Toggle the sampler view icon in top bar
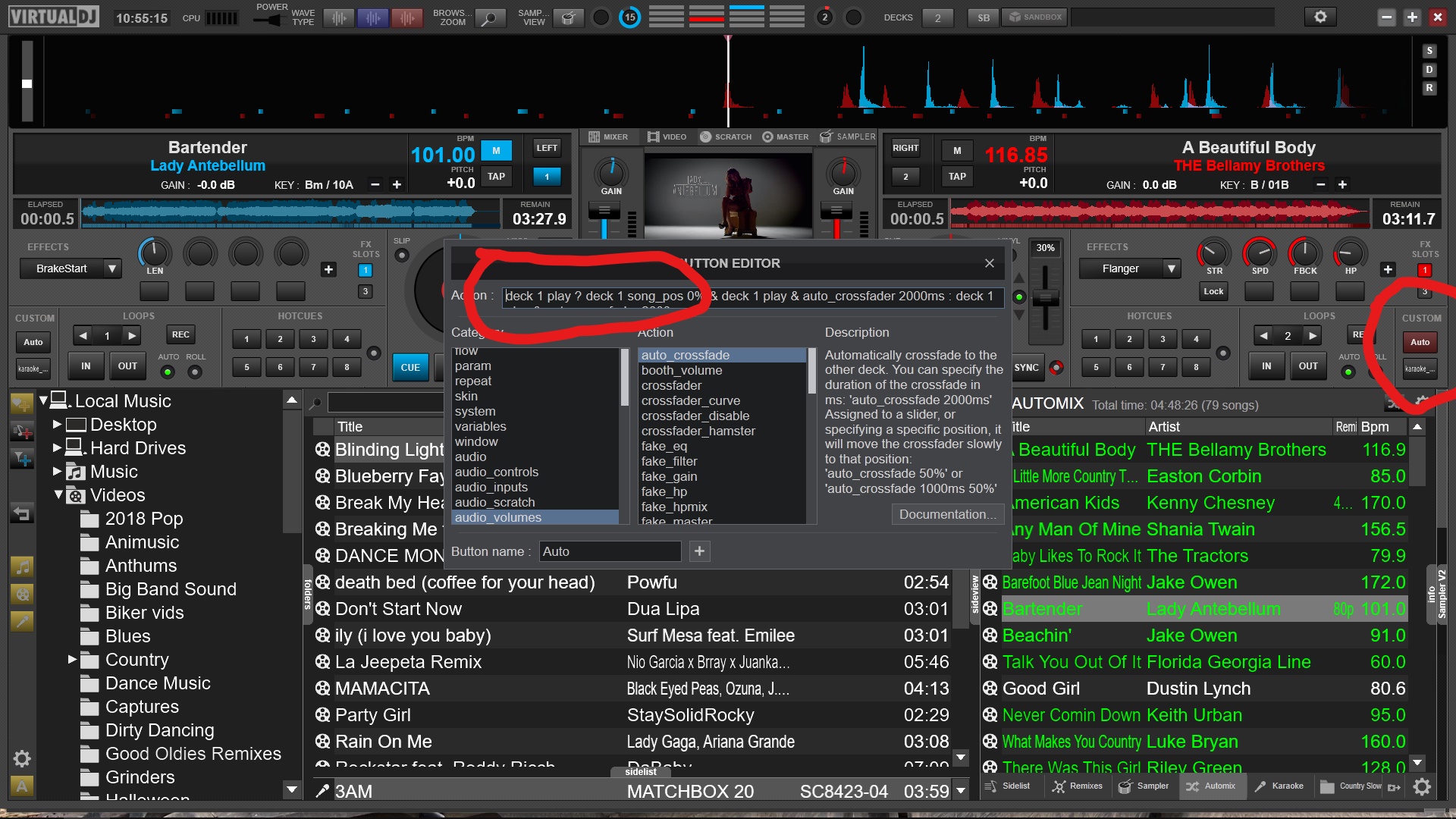 (568, 17)
